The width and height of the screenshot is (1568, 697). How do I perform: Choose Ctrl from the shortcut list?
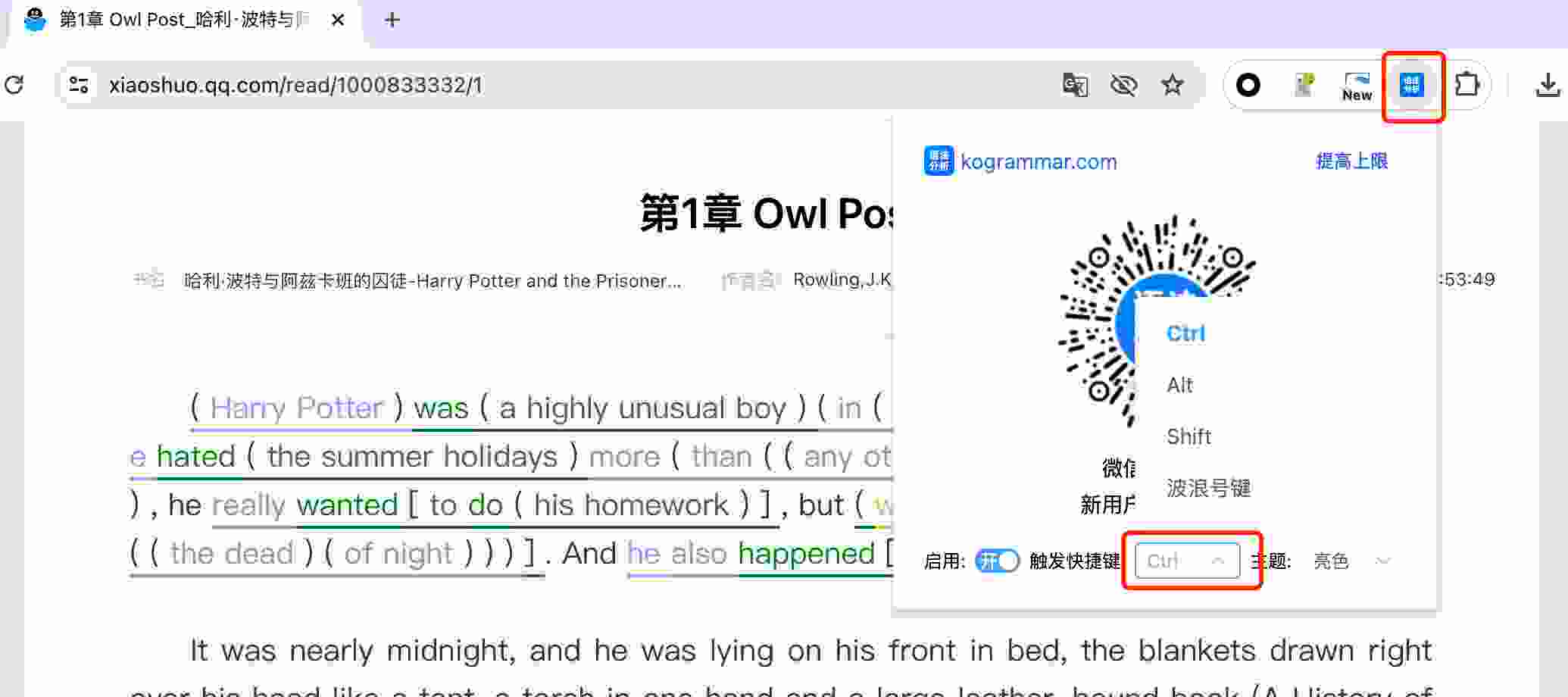pyautogui.click(x=1185, y=333)
